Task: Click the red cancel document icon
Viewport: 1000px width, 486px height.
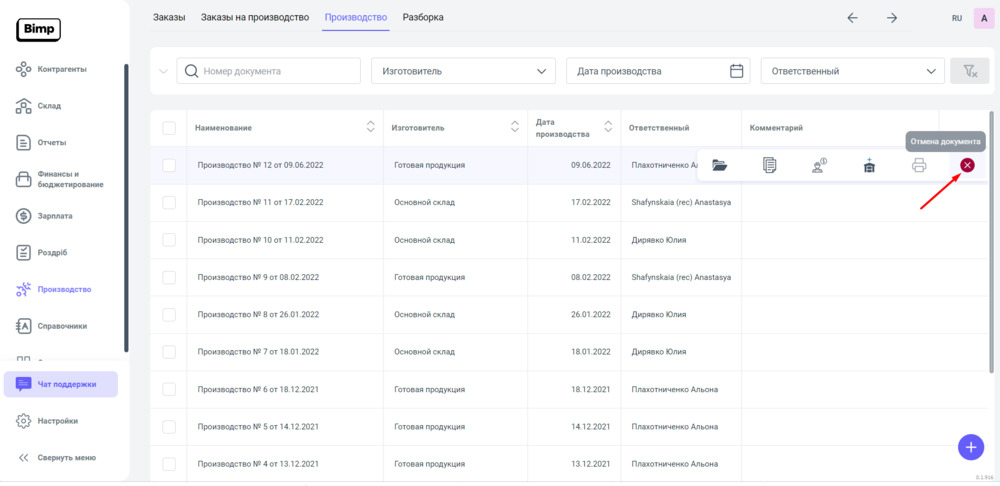Action: (x=967, y=165)
